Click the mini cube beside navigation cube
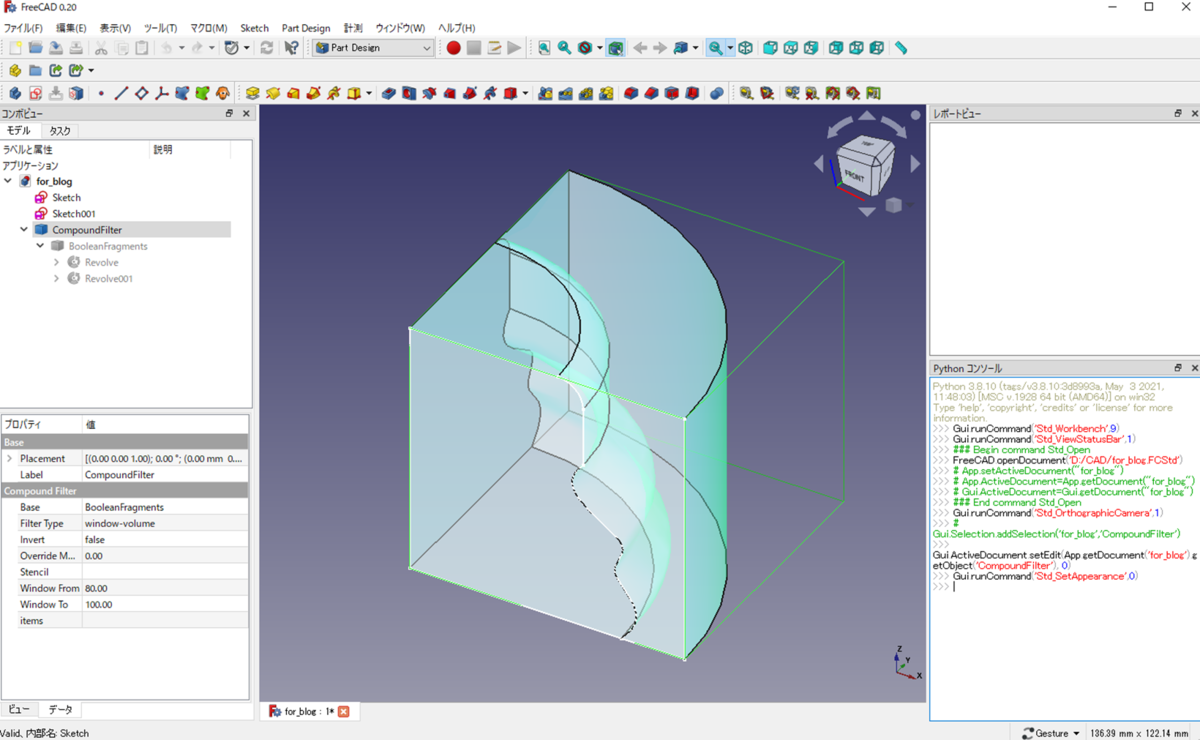Image resolution: width=1200 pixels, height=740 pixels. pyautogui.click(x=894, y=205)
